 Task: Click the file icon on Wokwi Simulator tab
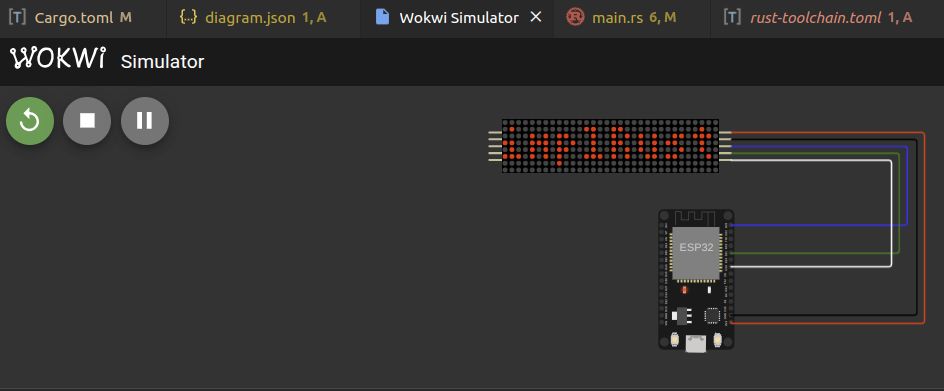(x=382, y=17)
